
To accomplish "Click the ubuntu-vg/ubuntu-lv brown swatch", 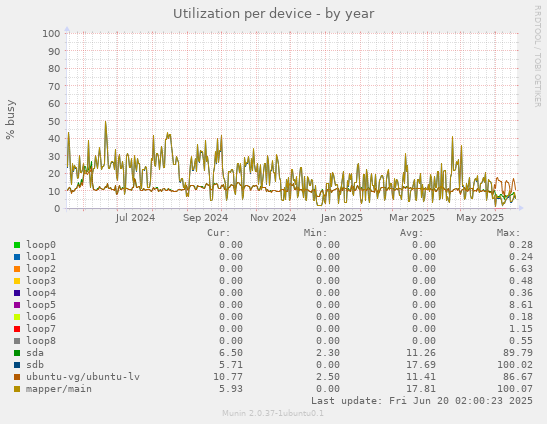I will pos(17,377).
